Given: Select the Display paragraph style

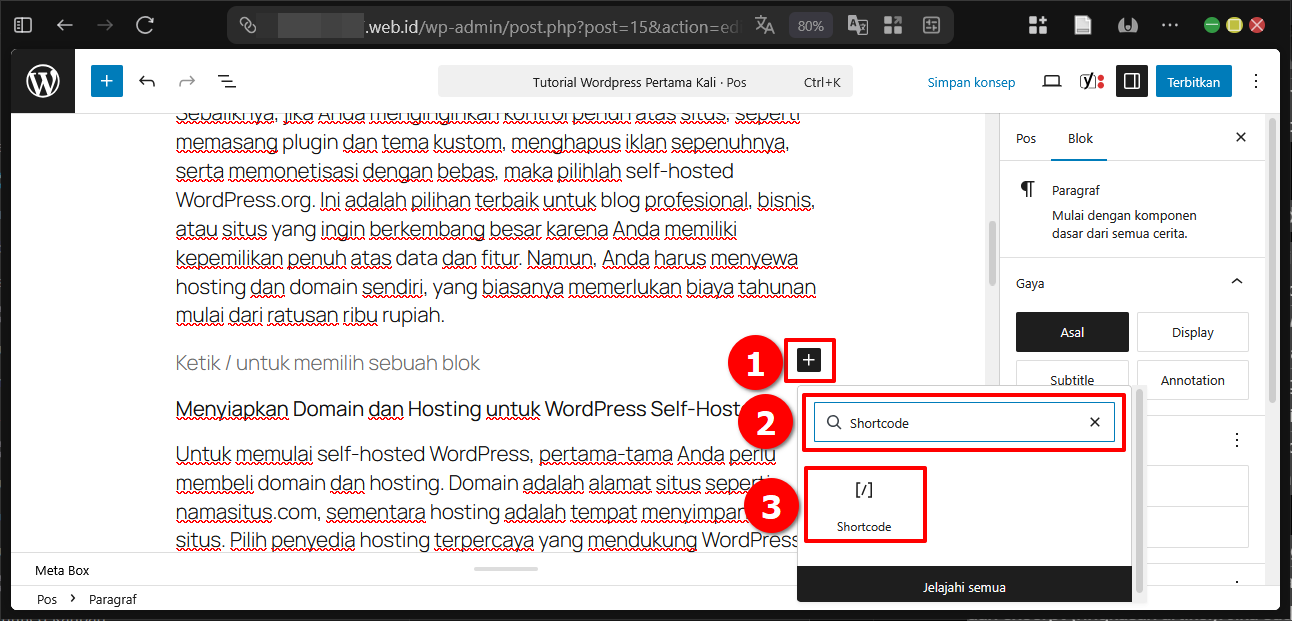Looking at the screenshot, I should tap(1192, 331).
